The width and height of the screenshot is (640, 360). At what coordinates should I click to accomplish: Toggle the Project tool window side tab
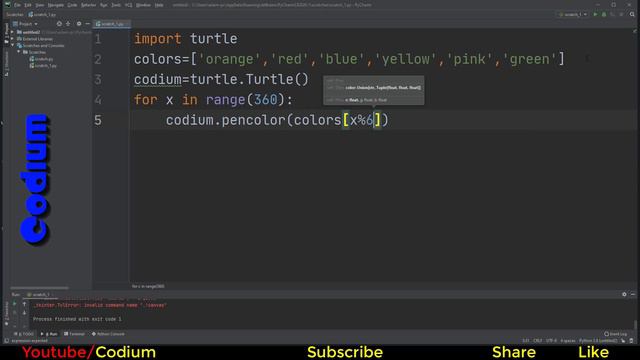tap(7, 33)
